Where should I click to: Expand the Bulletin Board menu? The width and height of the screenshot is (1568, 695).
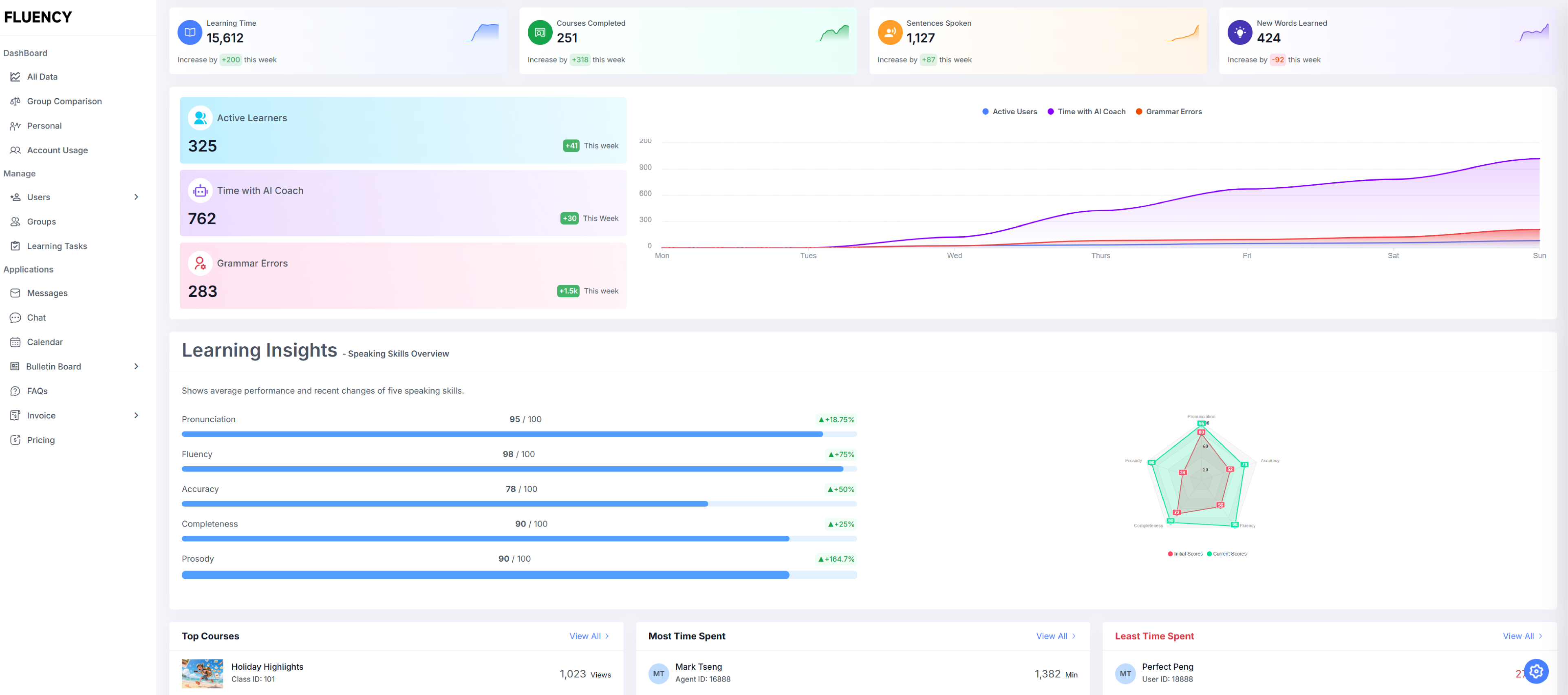click(137, 366)
